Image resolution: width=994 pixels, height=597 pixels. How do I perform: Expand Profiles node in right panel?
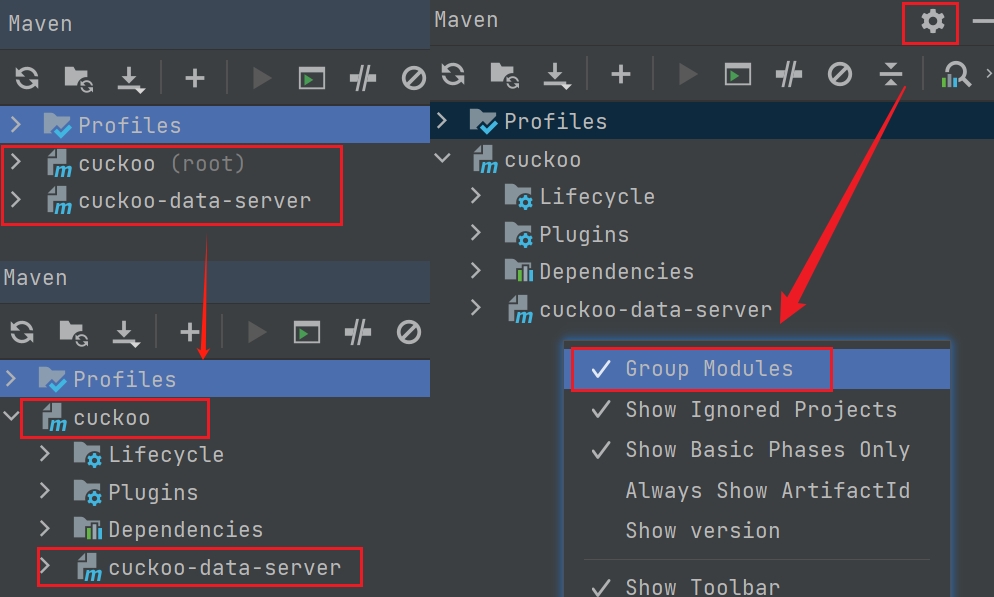442,120
